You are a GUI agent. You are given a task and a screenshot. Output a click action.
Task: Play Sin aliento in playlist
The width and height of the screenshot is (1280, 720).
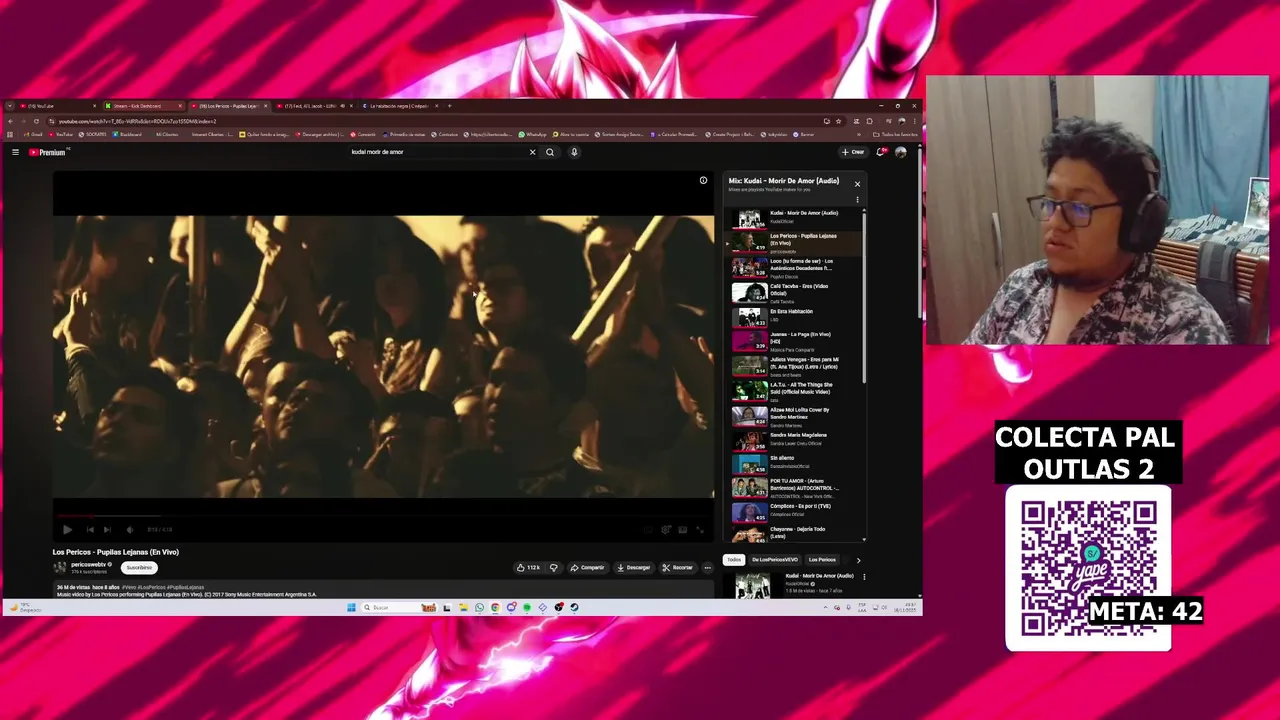pyautogui.click(x=795, y=462)
